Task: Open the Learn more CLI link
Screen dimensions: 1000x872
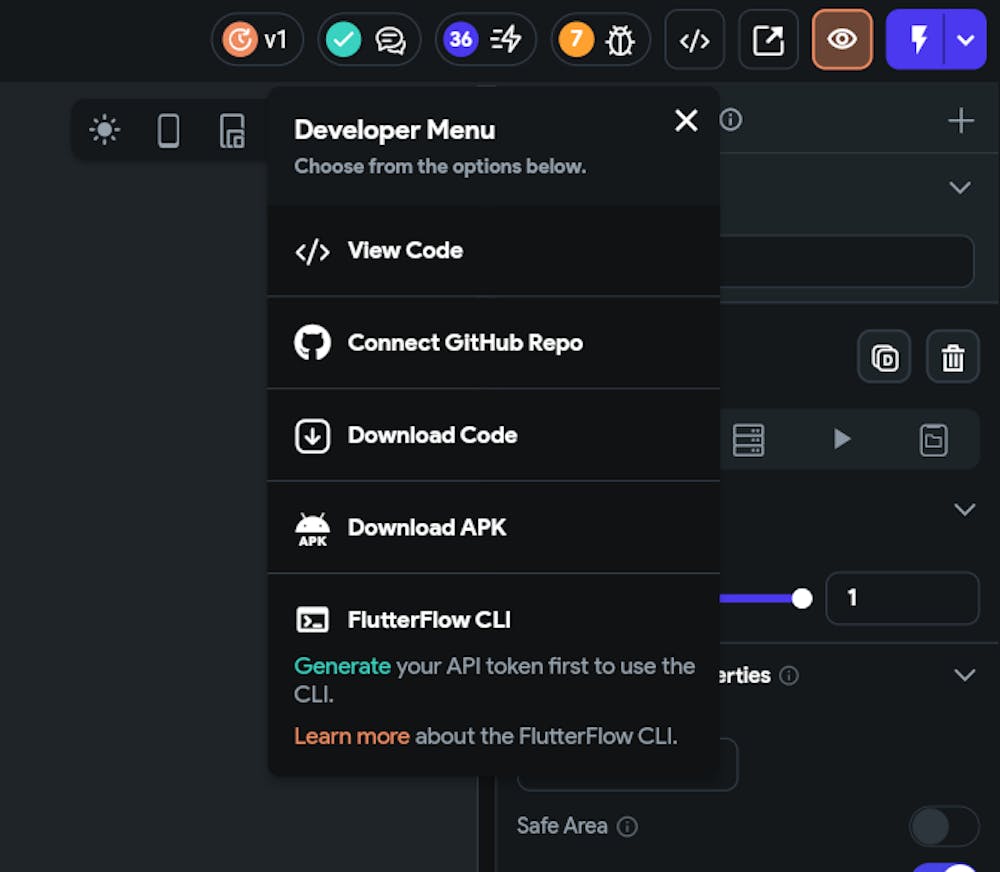Action: point(351,737)
